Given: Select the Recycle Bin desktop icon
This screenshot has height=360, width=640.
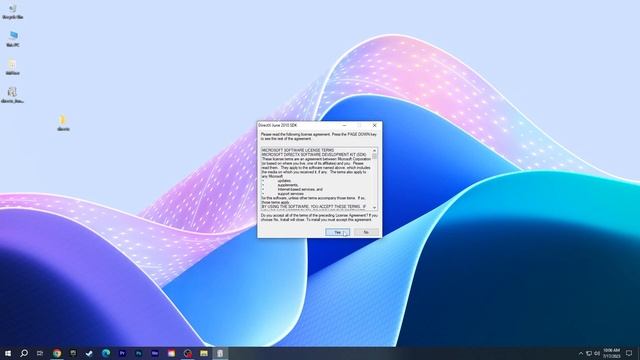Looking at the screenshot, I should [x=13, y=11].
